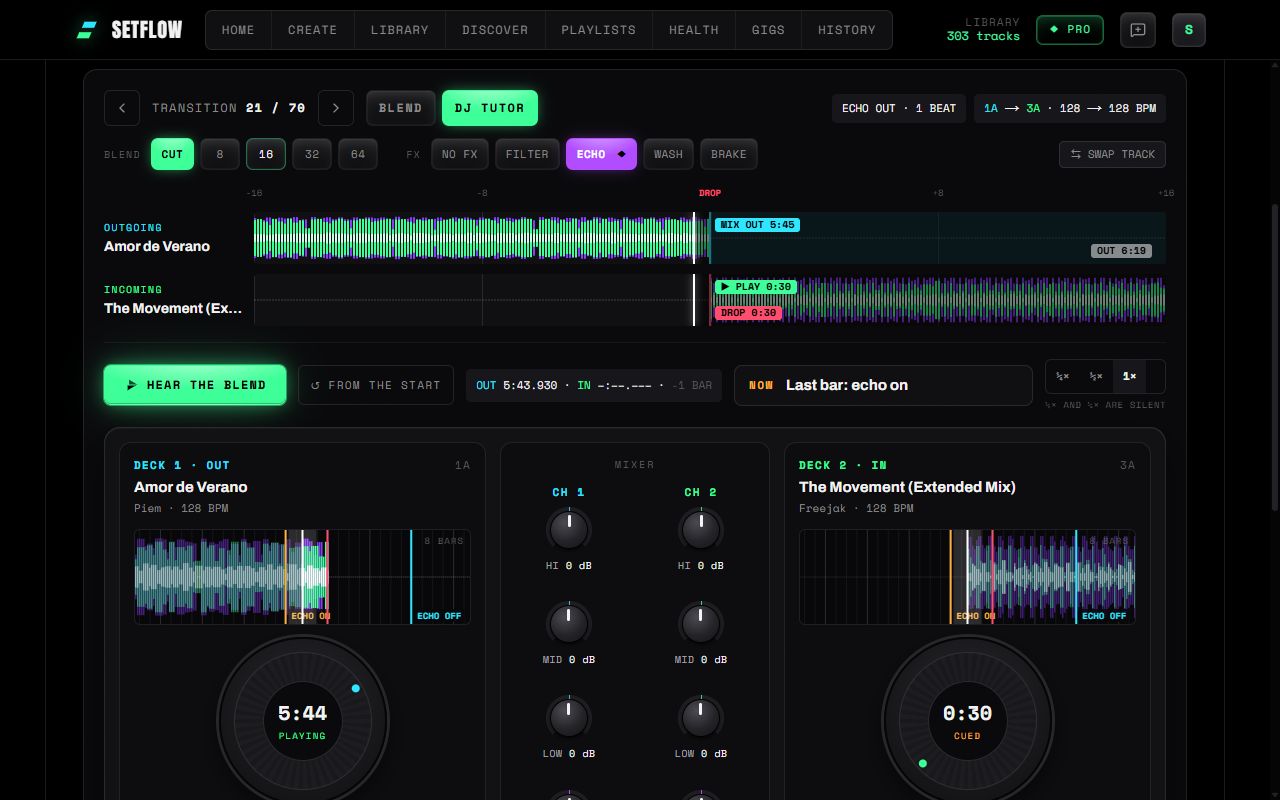1280x800 pixels.
Task: Open the Gigs section
Action: click(768, 30)
